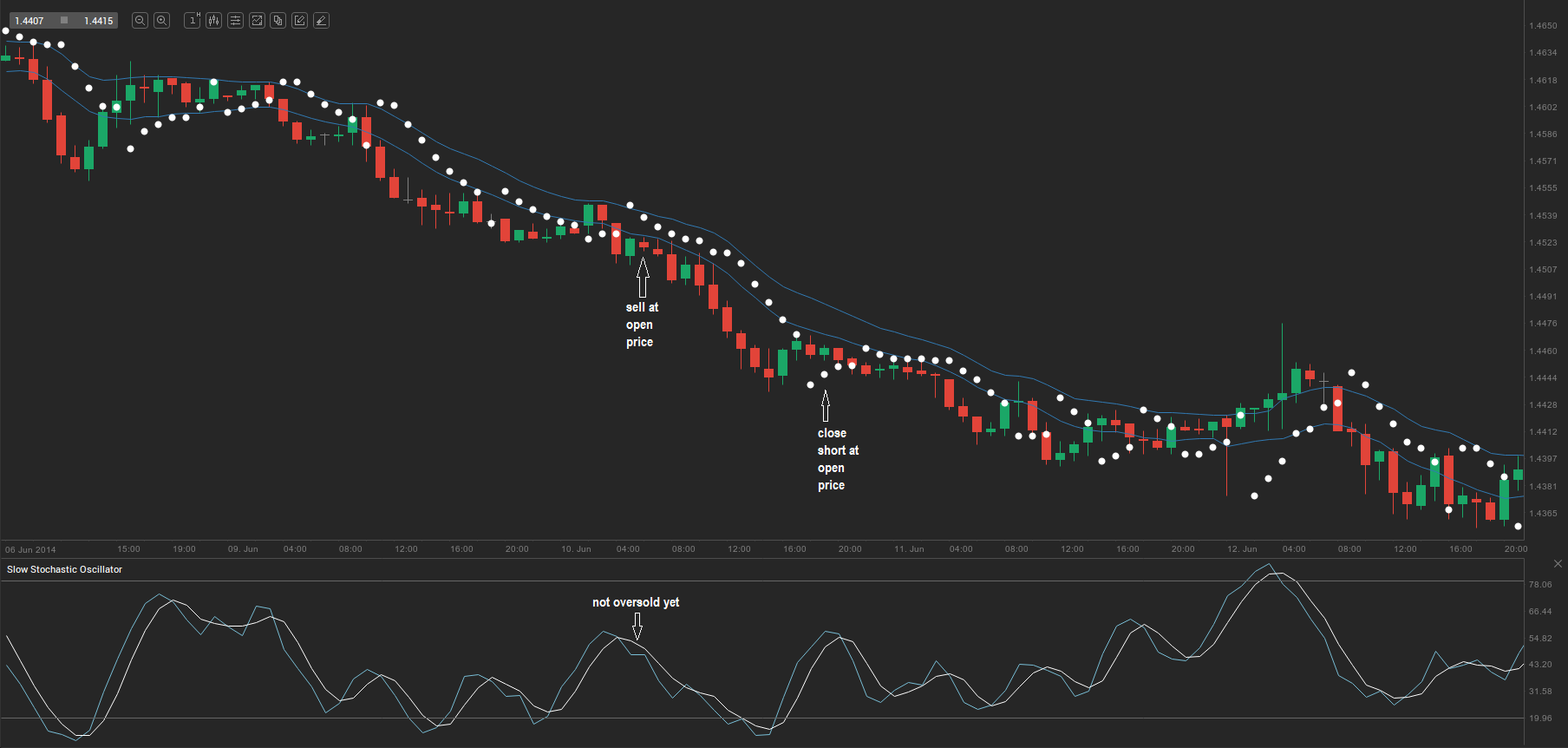Select the drawing pencil edit icon
Image resolution: width=1568 pixels, height=748 pixels.
[299, 21]
